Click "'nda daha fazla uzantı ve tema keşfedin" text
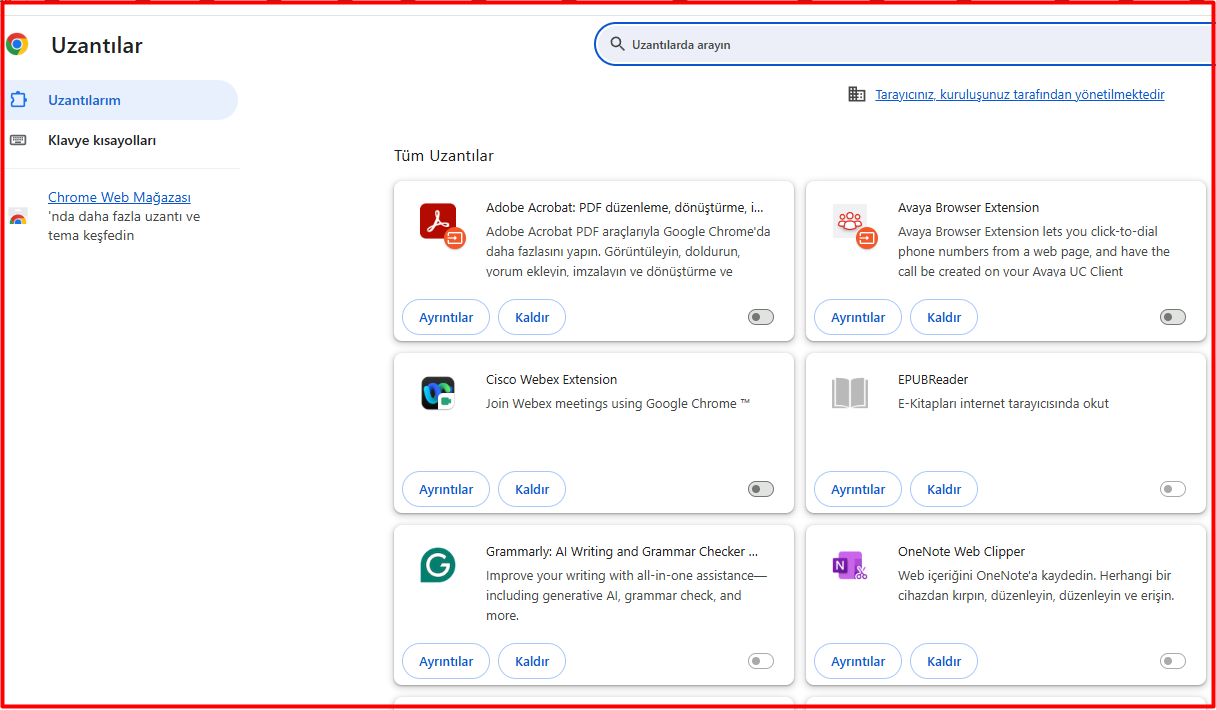The height and width of the screenshot is (710, 1216). pos(124,226)
